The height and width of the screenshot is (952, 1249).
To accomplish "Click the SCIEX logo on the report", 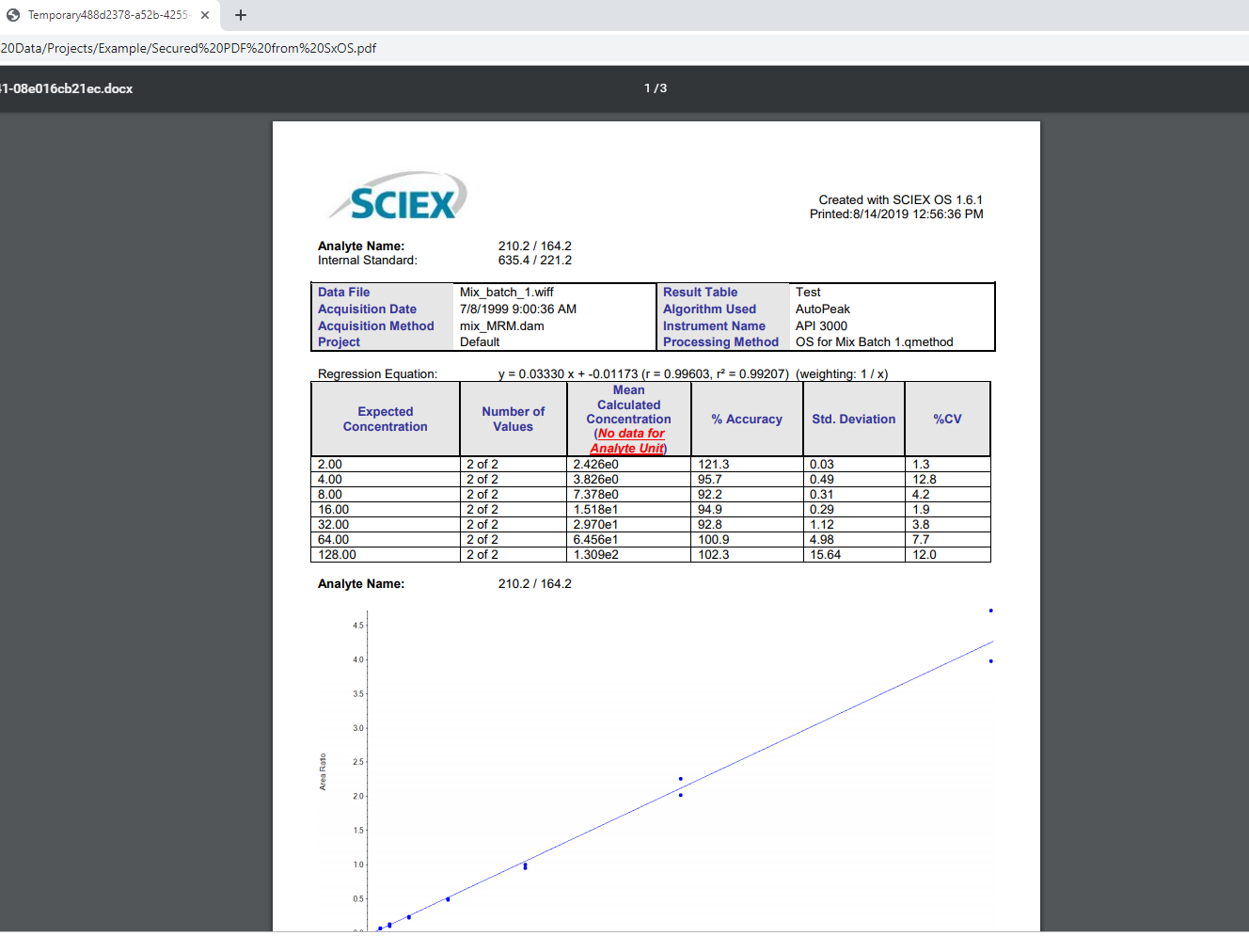I will point(399,197).
